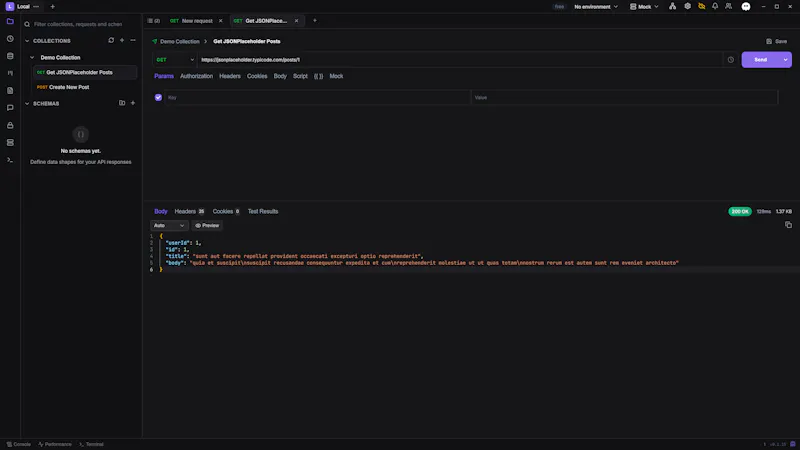Send the request

tap(760, 60)
